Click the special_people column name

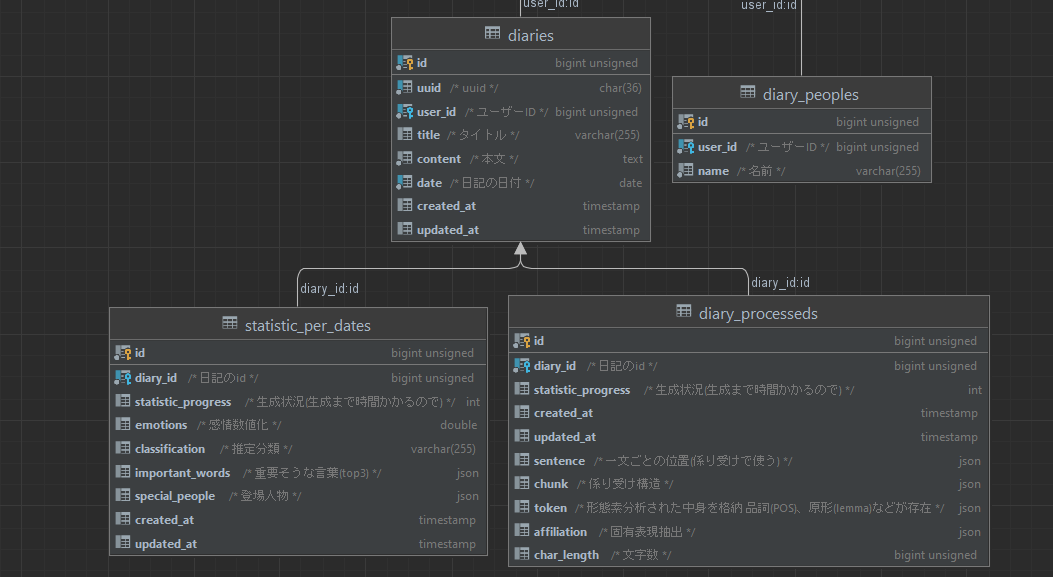tap(175, 496)
